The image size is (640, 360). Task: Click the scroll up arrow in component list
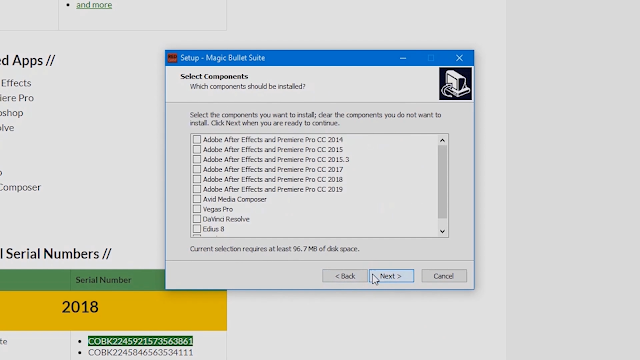point(442,140)
